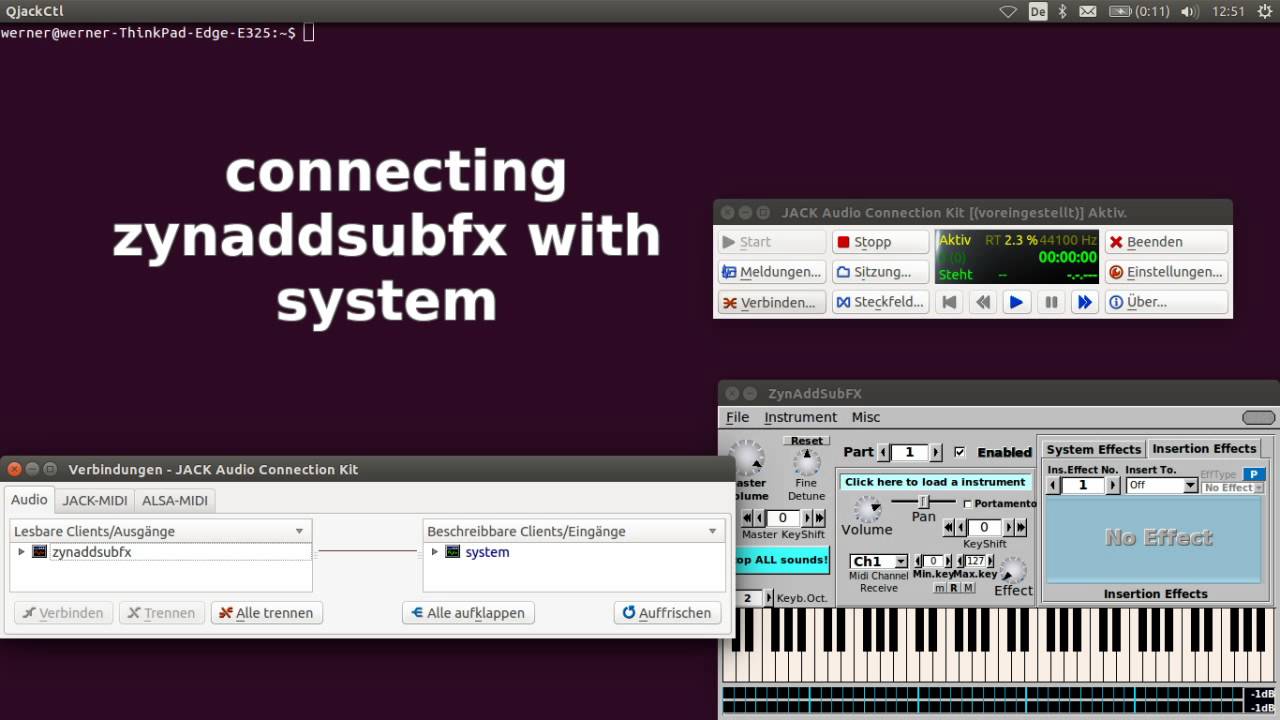The width and height of the screenshot is (1280, 720).
Task: Click the Master Volume knob
Action: (x=746, y=457)
